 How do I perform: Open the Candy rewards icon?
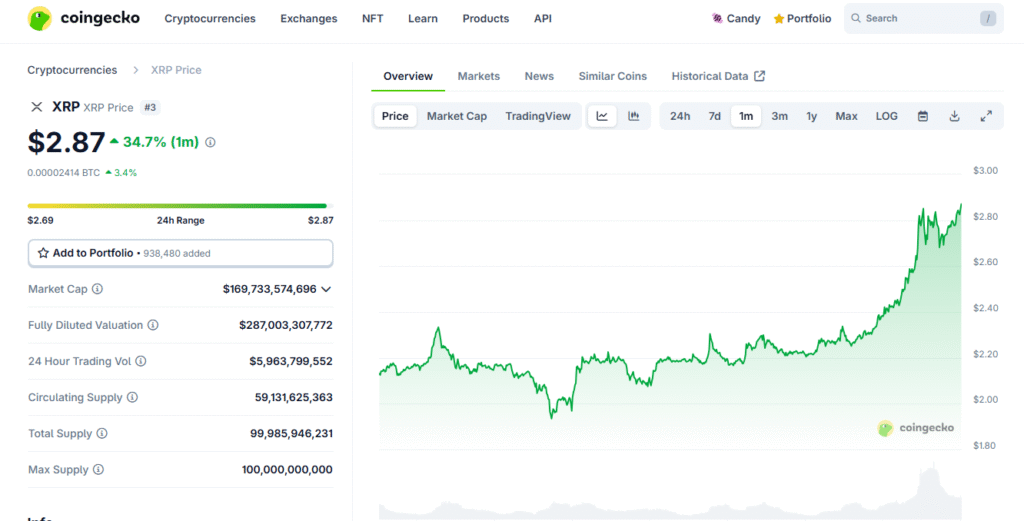(716, 18)
